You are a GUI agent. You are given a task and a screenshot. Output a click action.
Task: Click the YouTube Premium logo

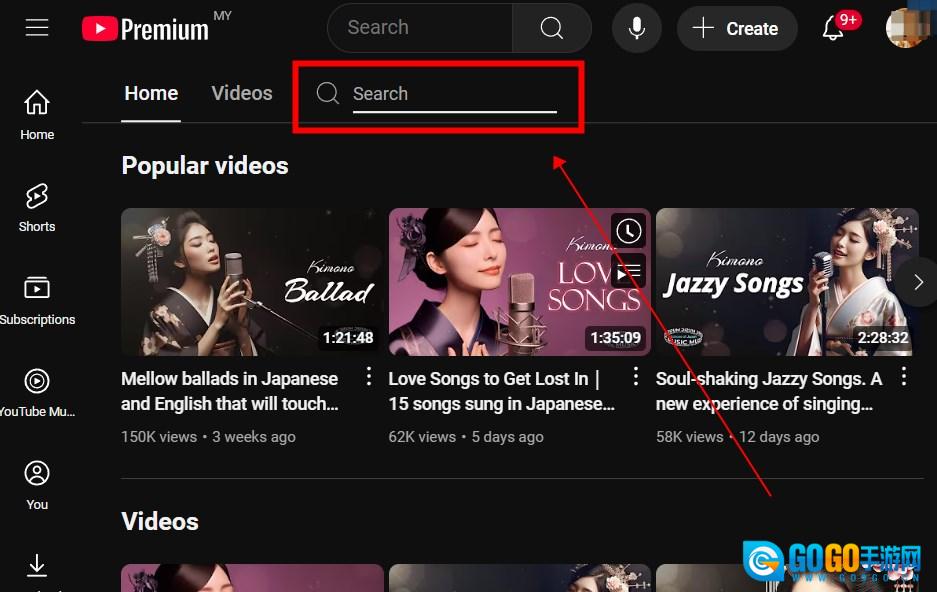[146, 29]
